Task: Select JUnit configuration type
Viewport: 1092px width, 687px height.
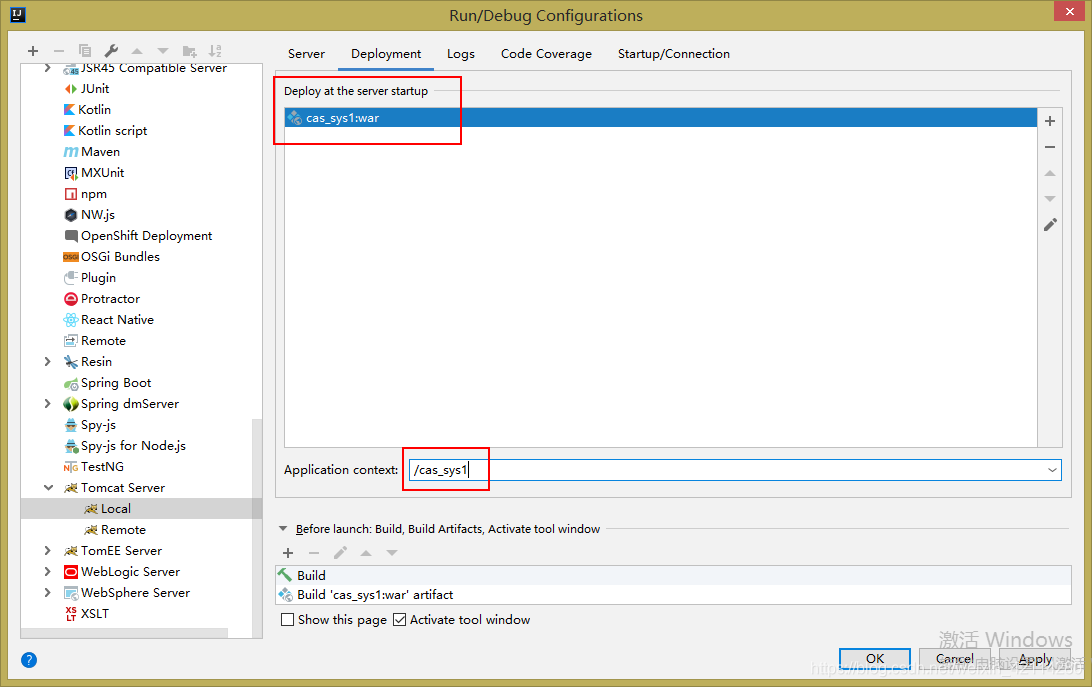Action: click(86, 88)
